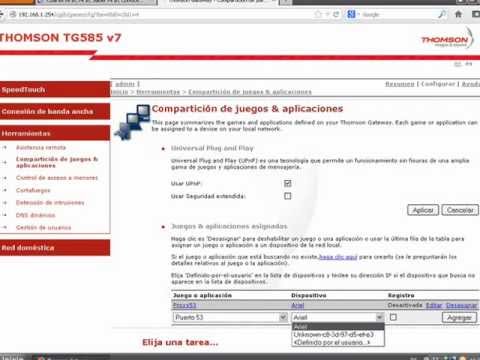The height and width of the screenshot is (360, 480).
Task: Click the network computers icon beside heading
Action: (132, 122)
